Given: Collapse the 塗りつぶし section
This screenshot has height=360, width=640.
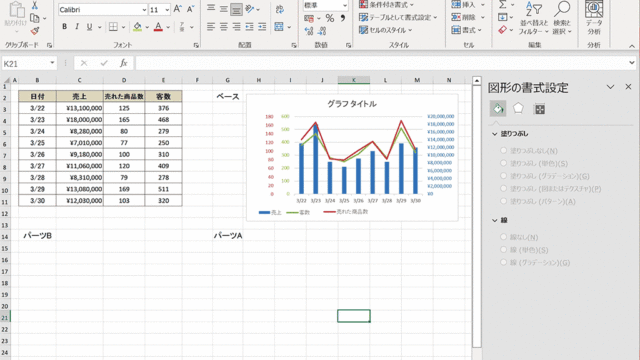Looking at the screenshot, I should tap(495, 134).
